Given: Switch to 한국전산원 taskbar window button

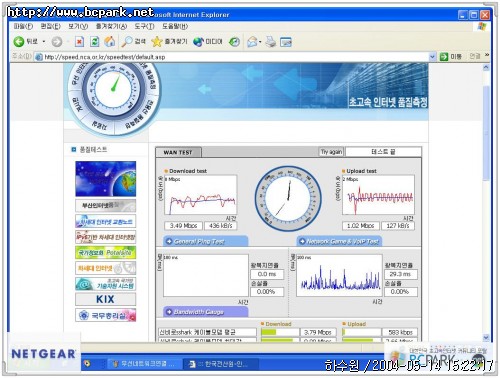Looking at the screenshot, I should 220,364.
